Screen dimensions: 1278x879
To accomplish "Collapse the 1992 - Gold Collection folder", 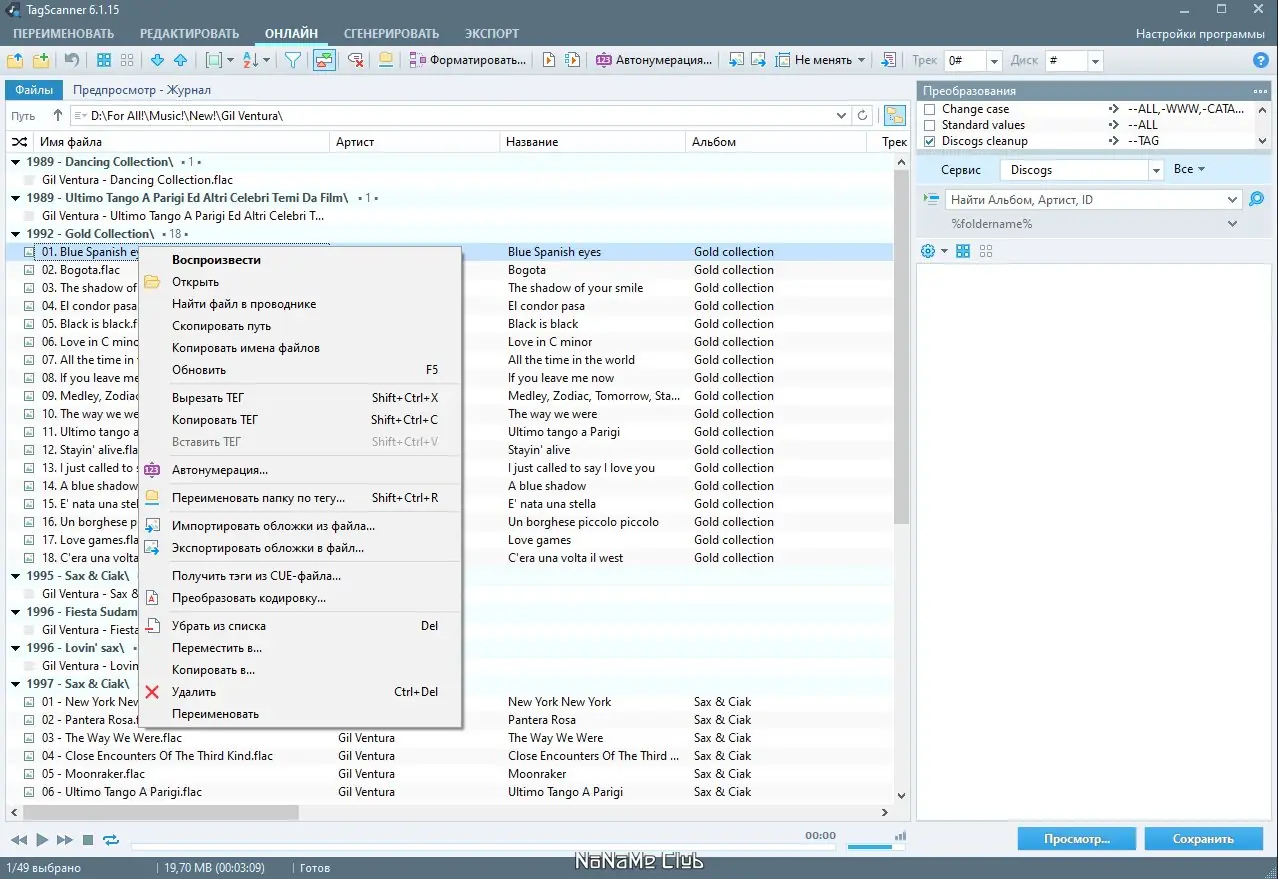I will 13,233.
